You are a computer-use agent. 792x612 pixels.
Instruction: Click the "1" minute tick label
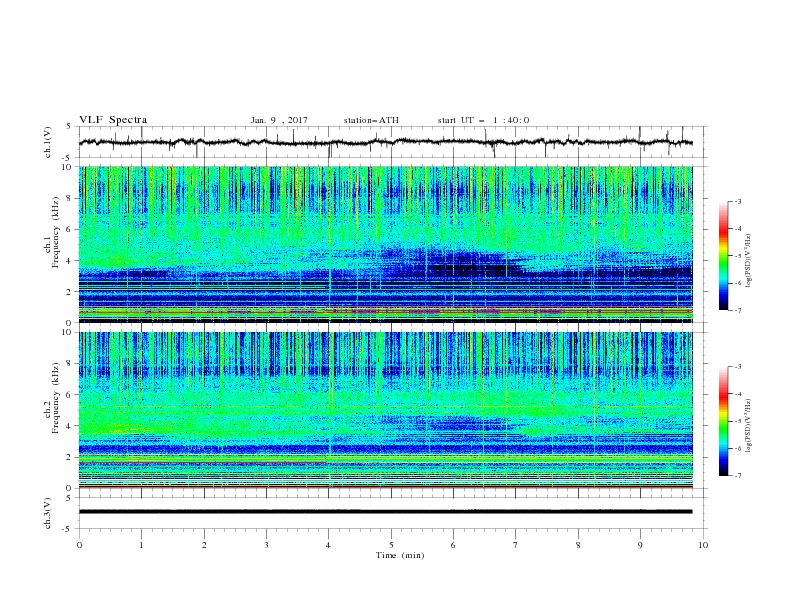pos(141,545)
